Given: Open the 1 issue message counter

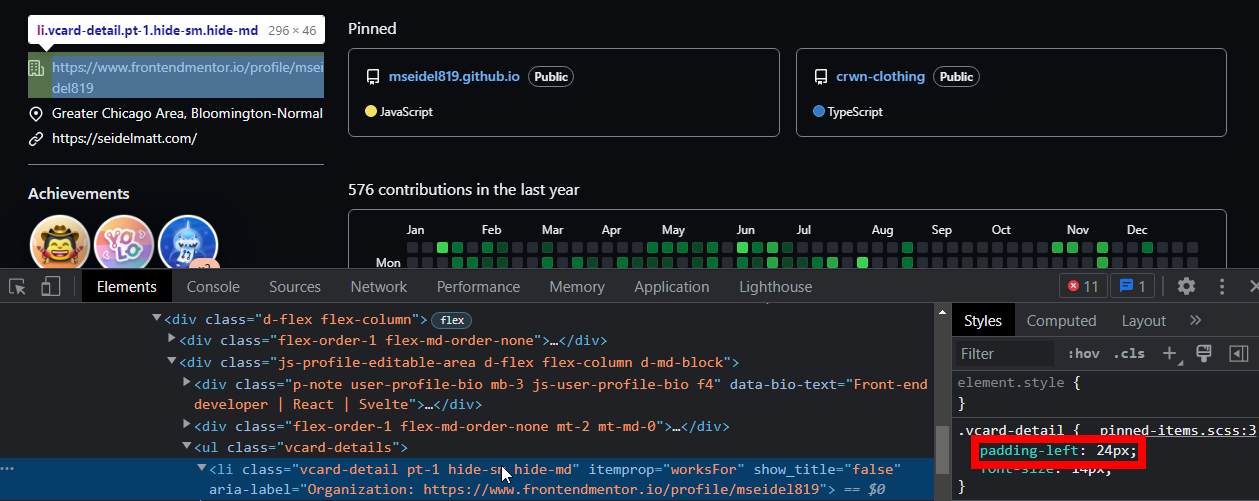Looking at the screenshot, I should [1132, 286].
